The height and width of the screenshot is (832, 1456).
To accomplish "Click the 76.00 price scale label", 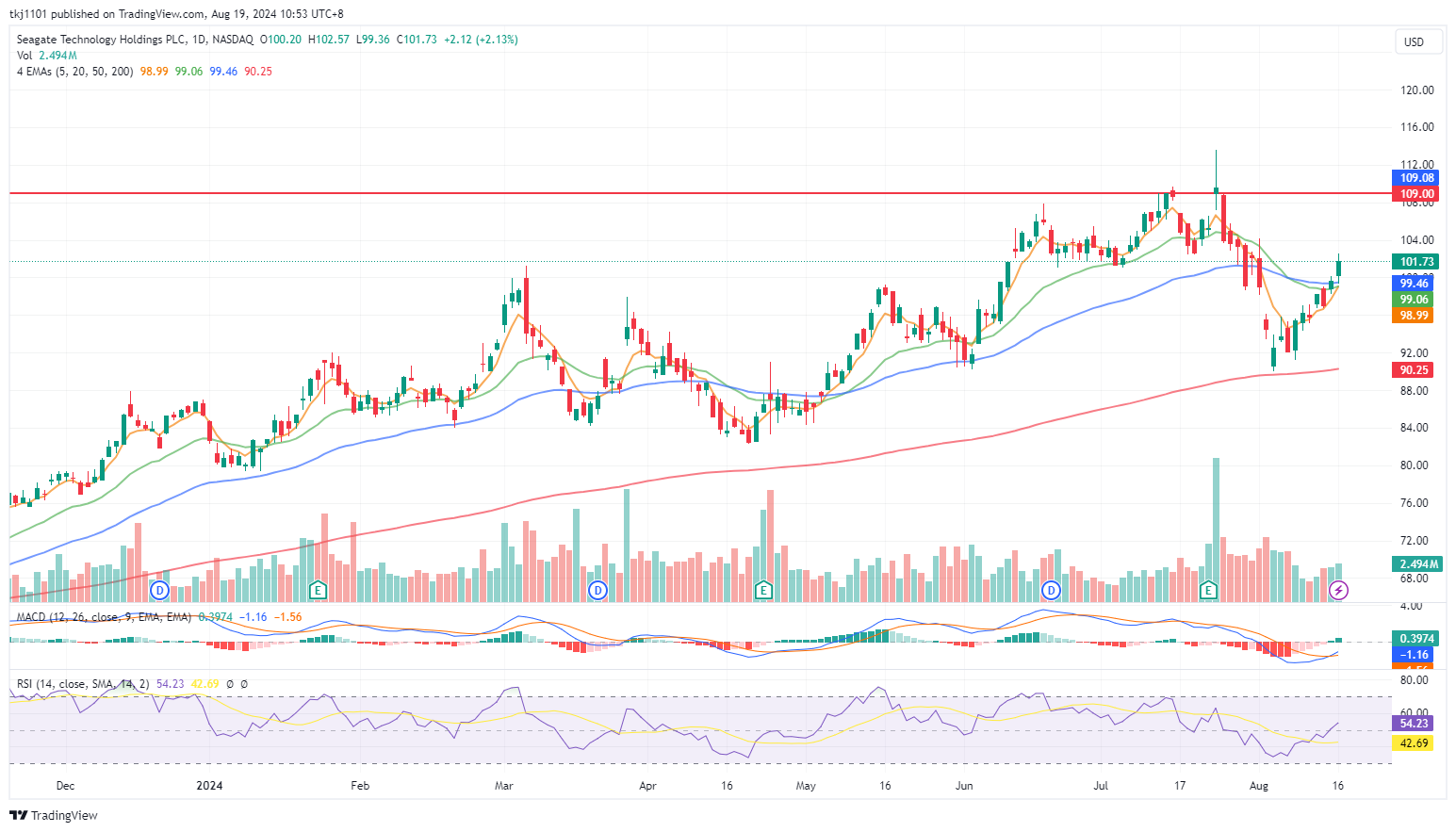I will [1414, 503].
